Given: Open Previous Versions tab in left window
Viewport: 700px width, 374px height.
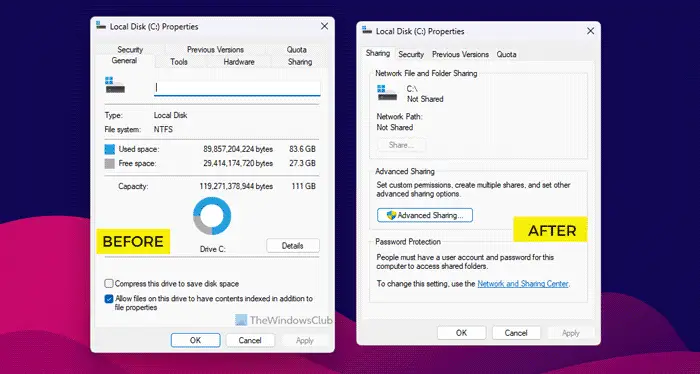Looking at the screenshot, I should coord(215,50).
